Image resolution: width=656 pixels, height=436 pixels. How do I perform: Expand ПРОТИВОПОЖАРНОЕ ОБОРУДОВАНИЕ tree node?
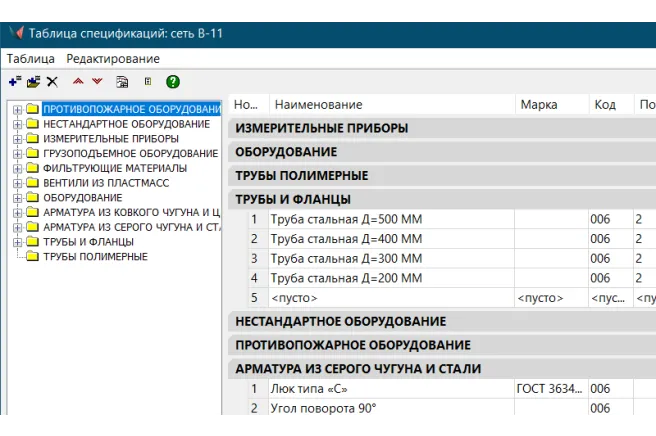tap(17, 109)
